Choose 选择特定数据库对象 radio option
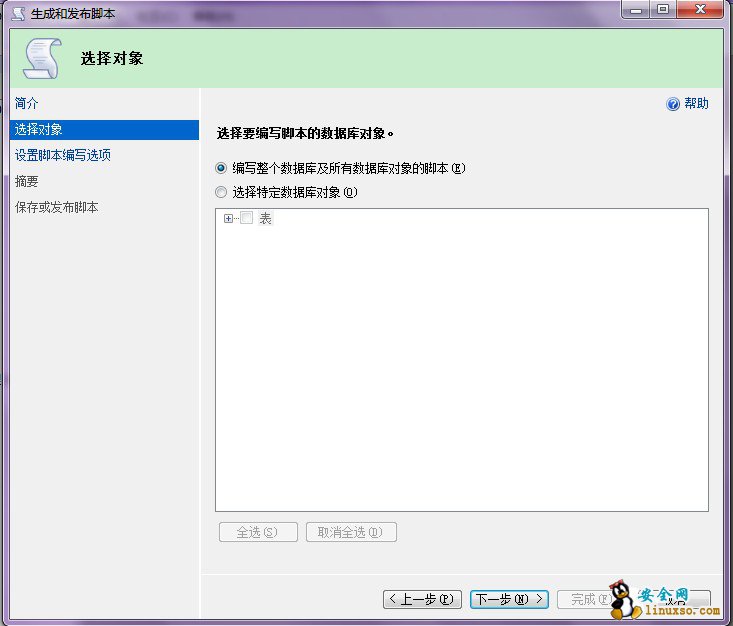Screen dimensions: 733x626 click(x=222, y=192)
